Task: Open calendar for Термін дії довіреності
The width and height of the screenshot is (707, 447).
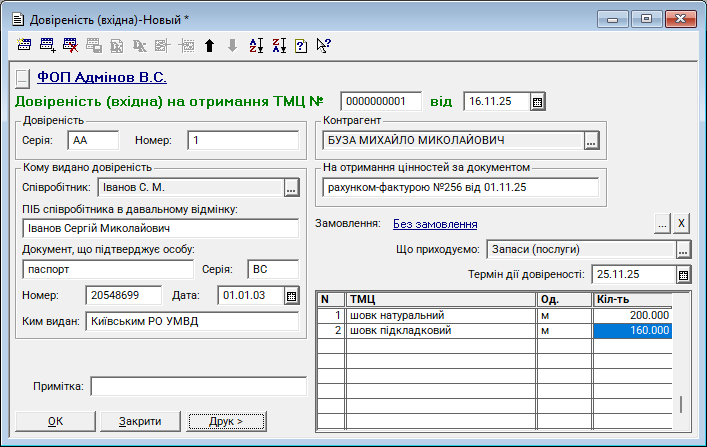Action: click(684, 274)
